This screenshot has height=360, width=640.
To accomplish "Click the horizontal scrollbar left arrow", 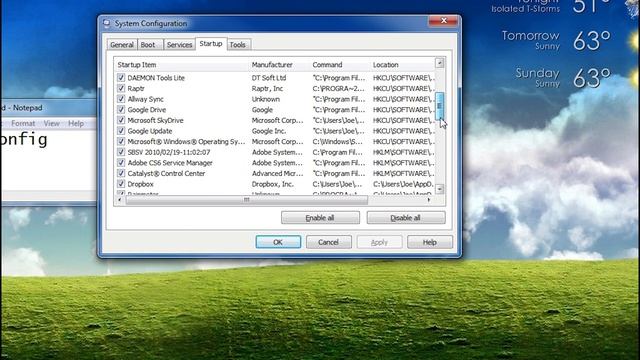I will 119,200.
